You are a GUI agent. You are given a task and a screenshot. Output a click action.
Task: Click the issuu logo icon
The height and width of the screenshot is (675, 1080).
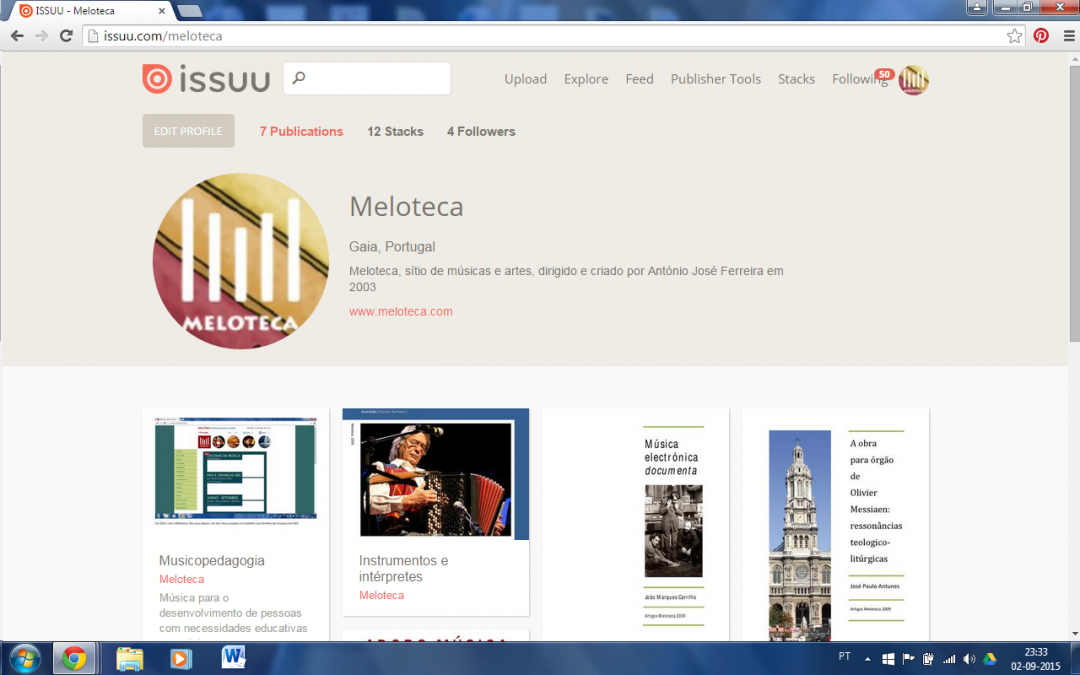157,79
